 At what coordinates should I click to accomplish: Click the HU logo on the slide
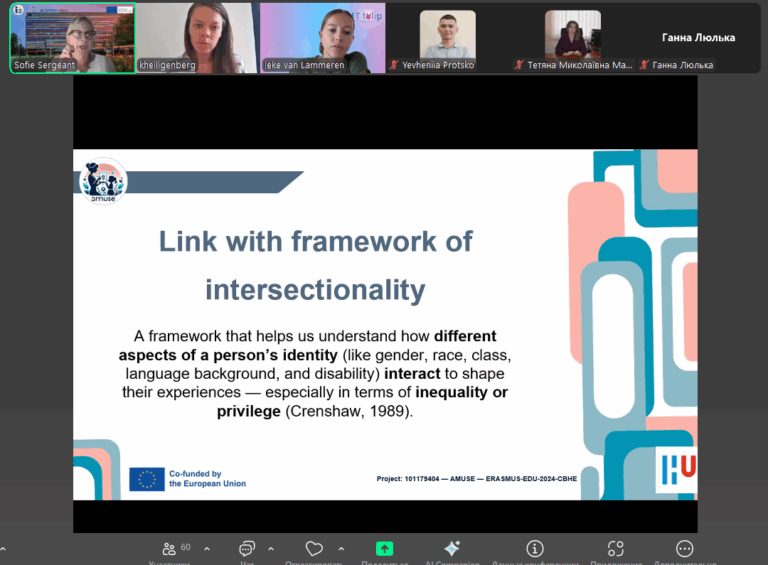point(676,470)
